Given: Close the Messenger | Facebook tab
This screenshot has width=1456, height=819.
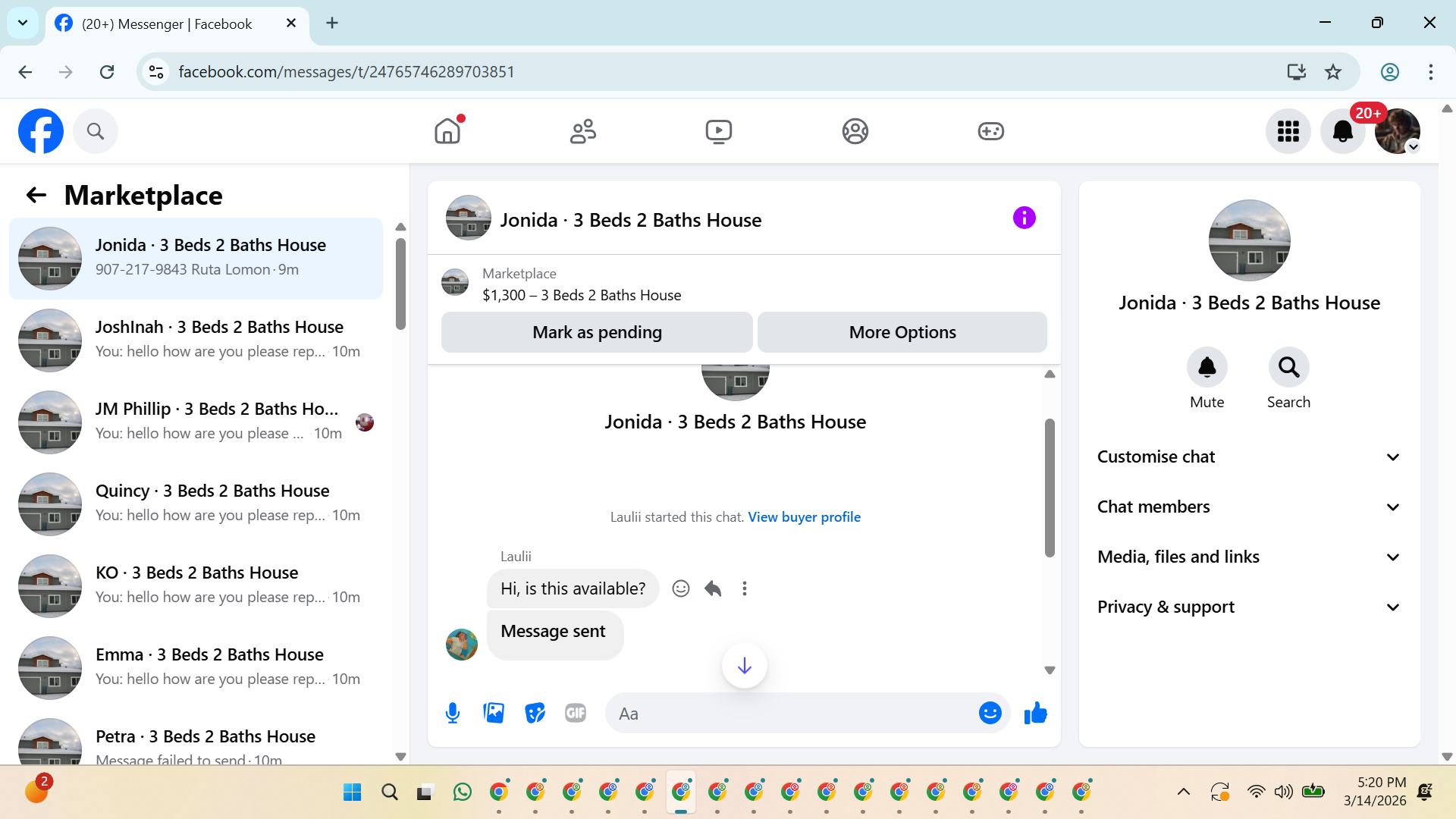Looking at the screenshot, I should [291, 24].
